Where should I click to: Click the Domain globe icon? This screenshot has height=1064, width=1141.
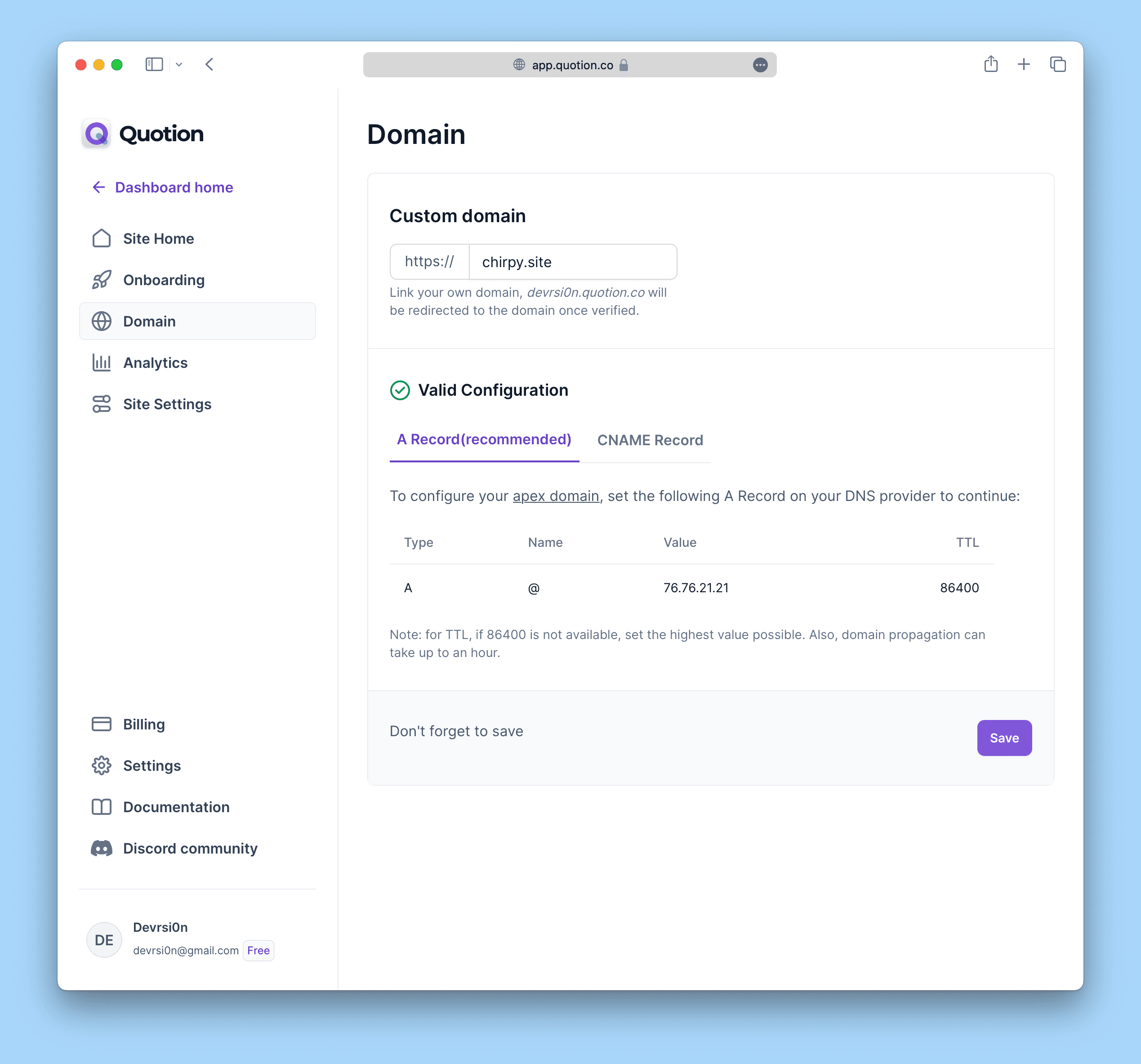(102, 321)
